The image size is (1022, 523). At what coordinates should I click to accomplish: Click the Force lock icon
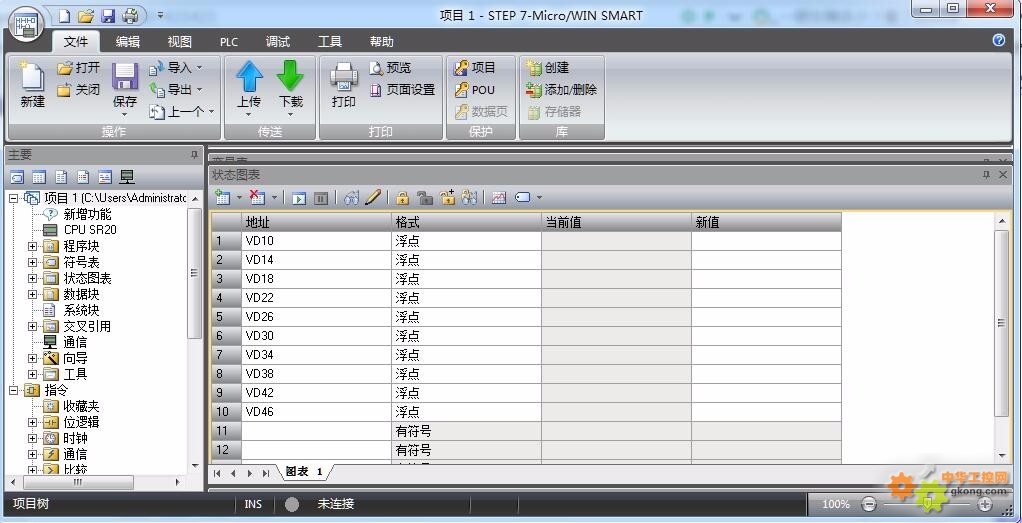tap(403, 198)
